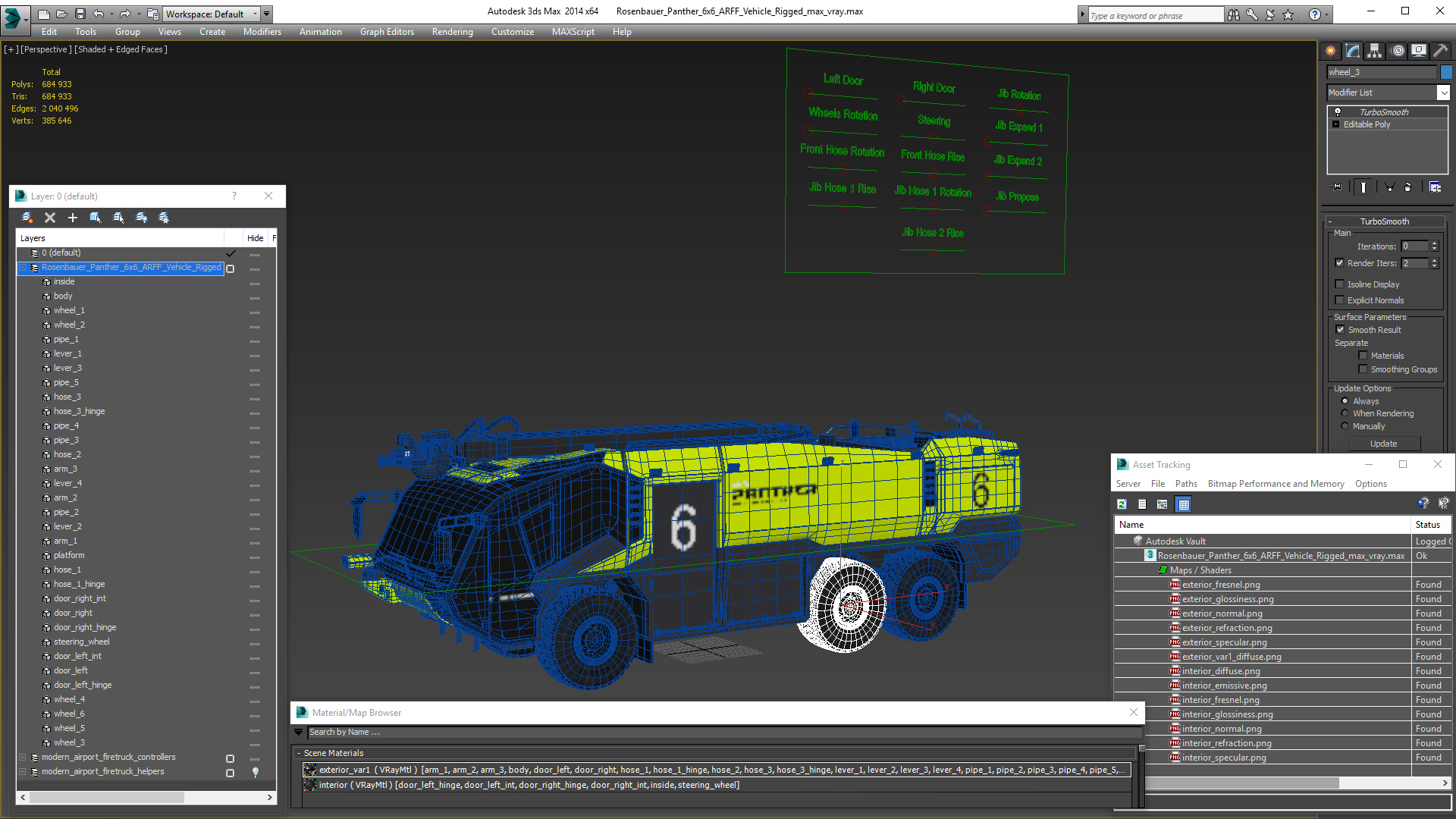Expand Editable Poly sub-object tree

click(x=1336, y=124)
